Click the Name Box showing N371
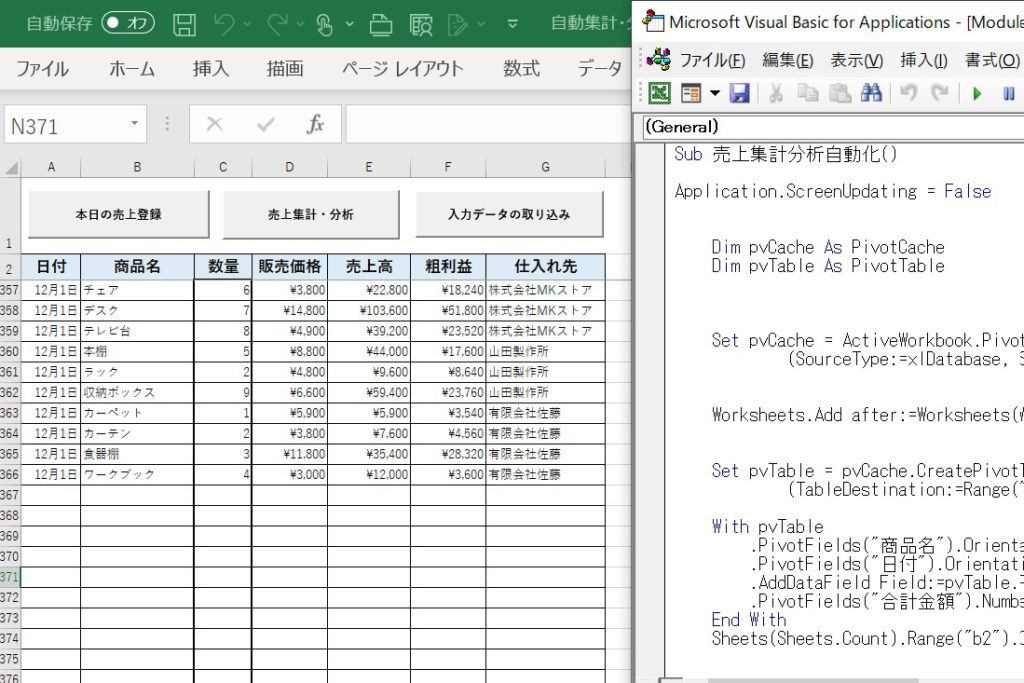 pyautogui.click(x=65, y=124)
